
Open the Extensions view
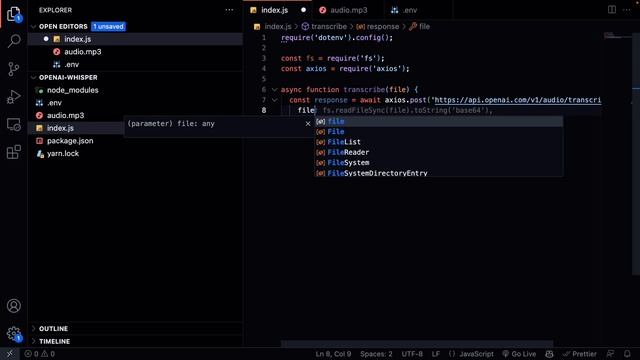point(13,152)
